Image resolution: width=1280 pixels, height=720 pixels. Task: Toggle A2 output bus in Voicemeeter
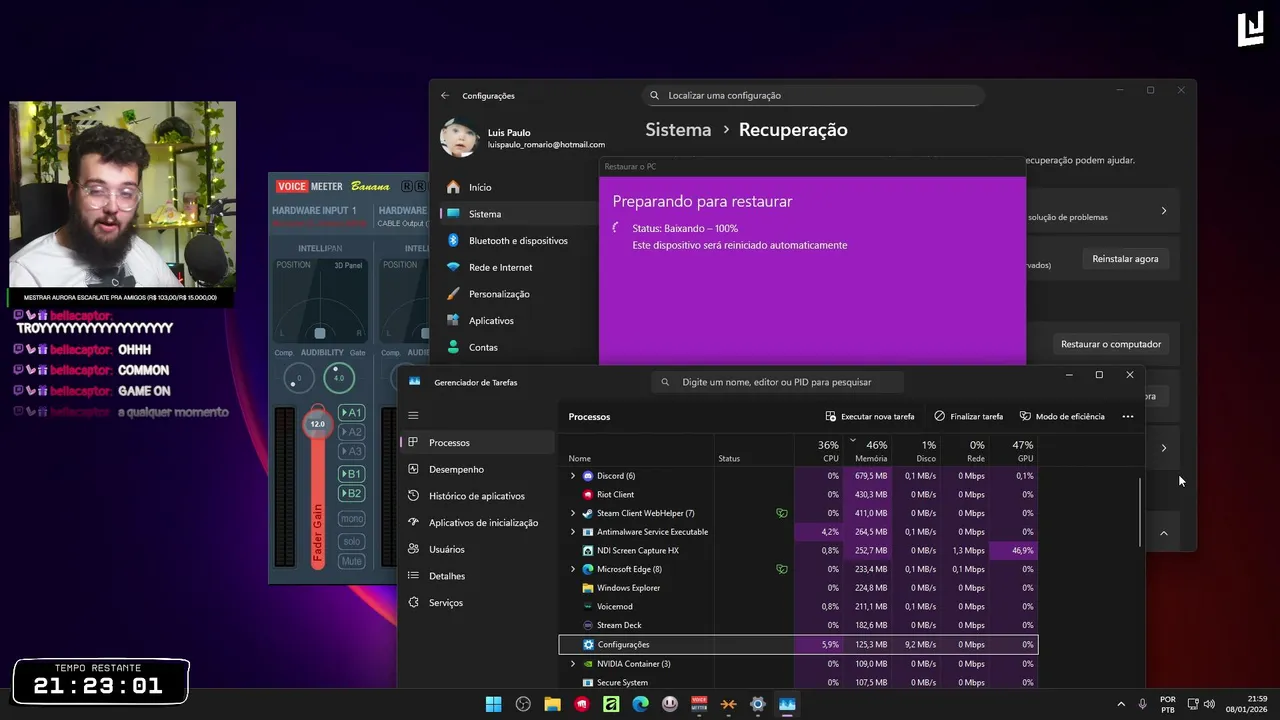pos(351,432)
